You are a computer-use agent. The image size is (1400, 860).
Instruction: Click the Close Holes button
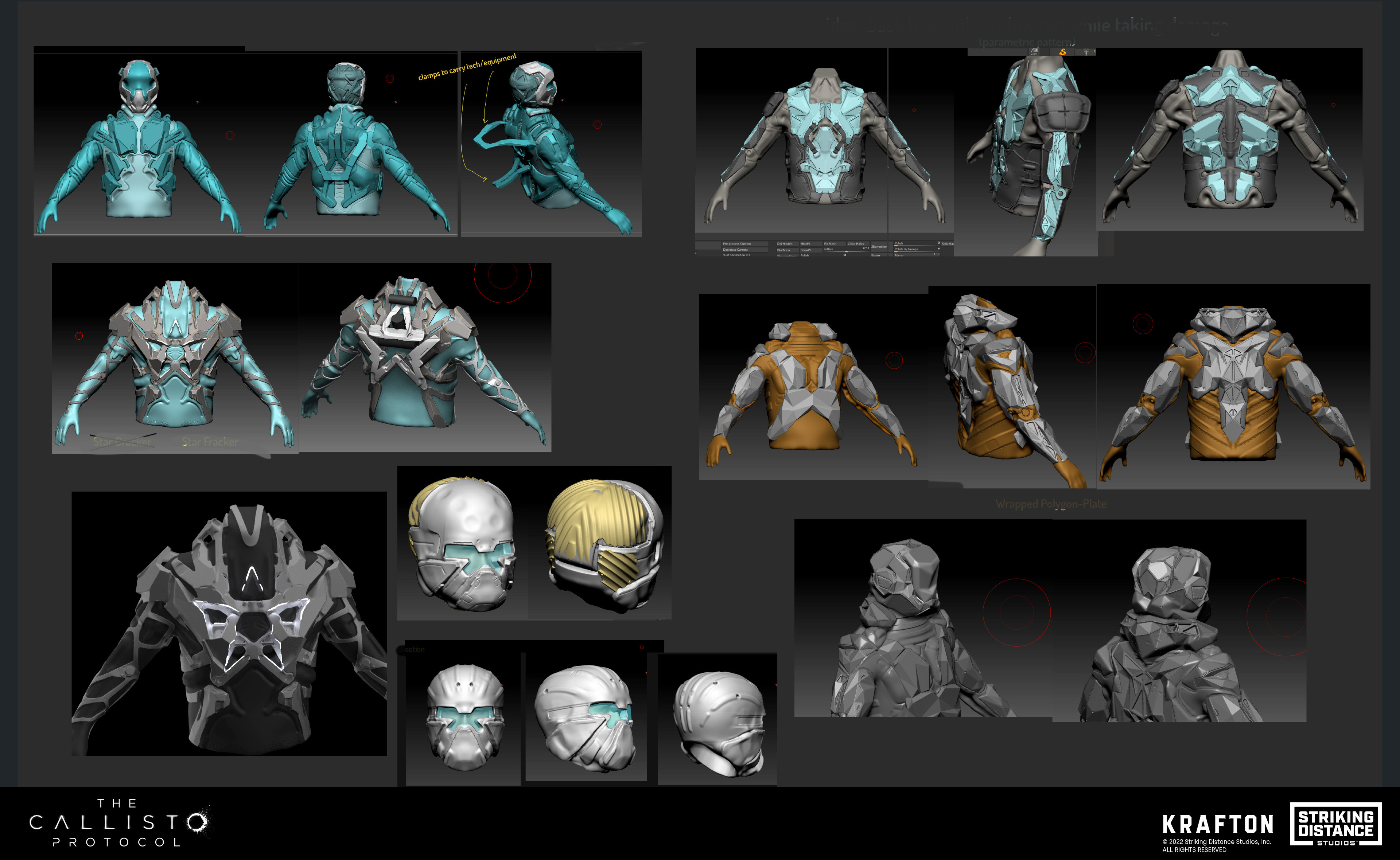coord(859,244)
